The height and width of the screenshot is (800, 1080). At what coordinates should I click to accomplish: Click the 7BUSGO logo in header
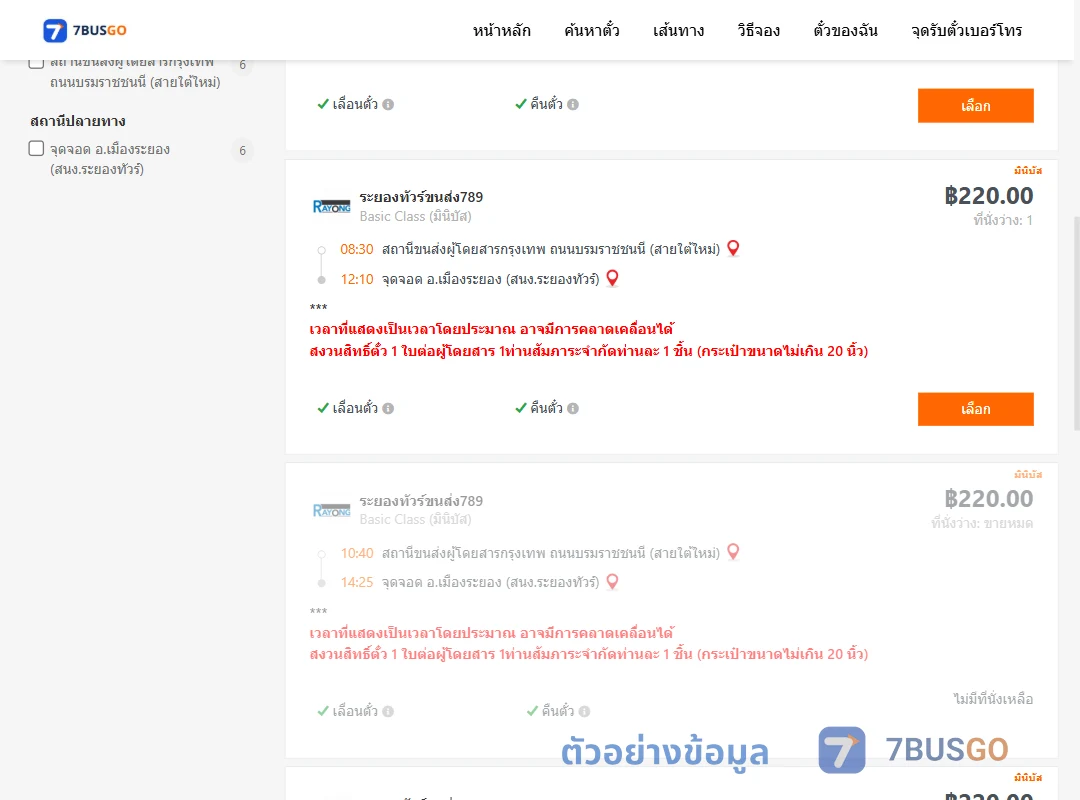85,30
